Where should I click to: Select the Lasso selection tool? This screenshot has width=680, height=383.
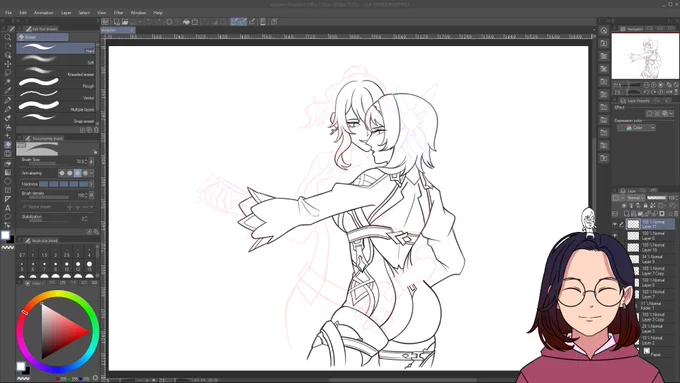click(x=7, y=72)
